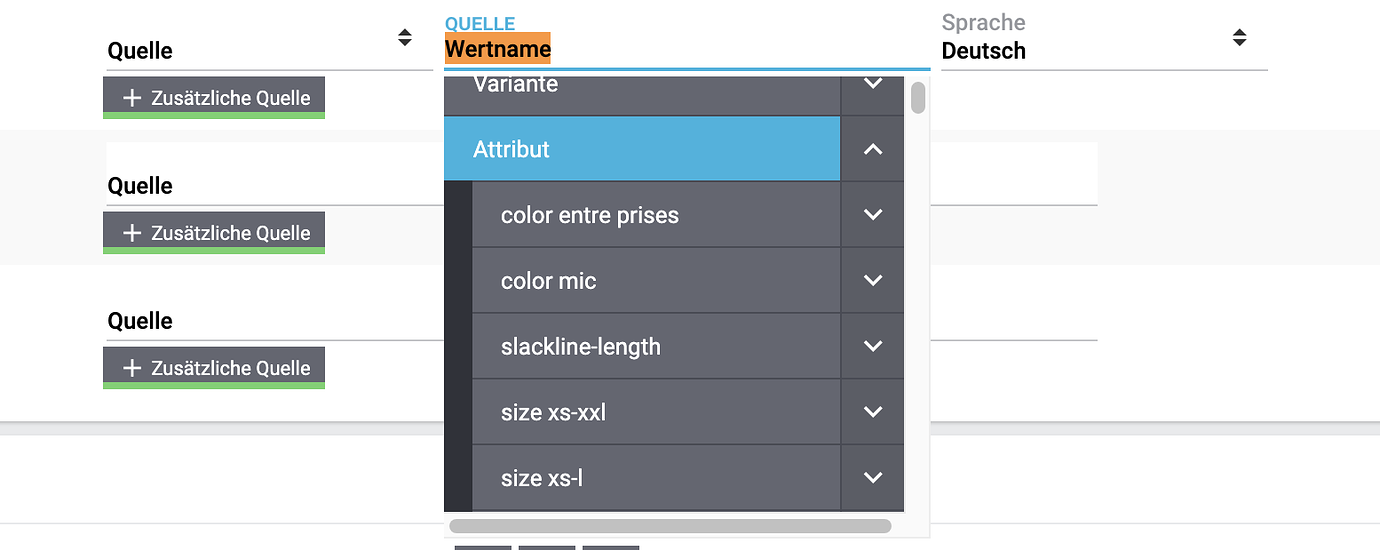The width and height of the screenshot is (1380, 550).
Task: Click the vertical scrollbar of the dropdown list
Action: pyautogui.click(x=918, y=98)
